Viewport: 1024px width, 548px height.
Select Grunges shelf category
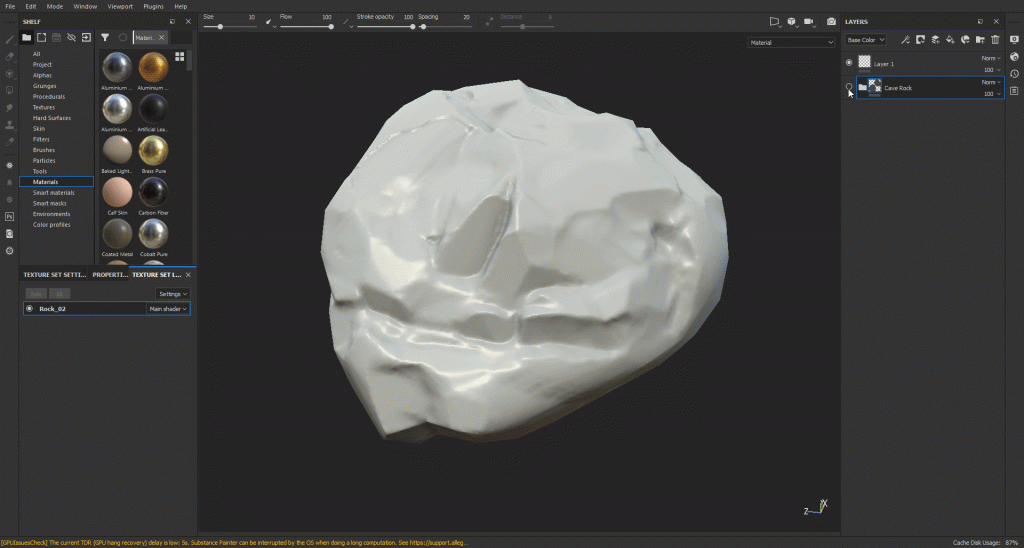(x=44, y=86)
